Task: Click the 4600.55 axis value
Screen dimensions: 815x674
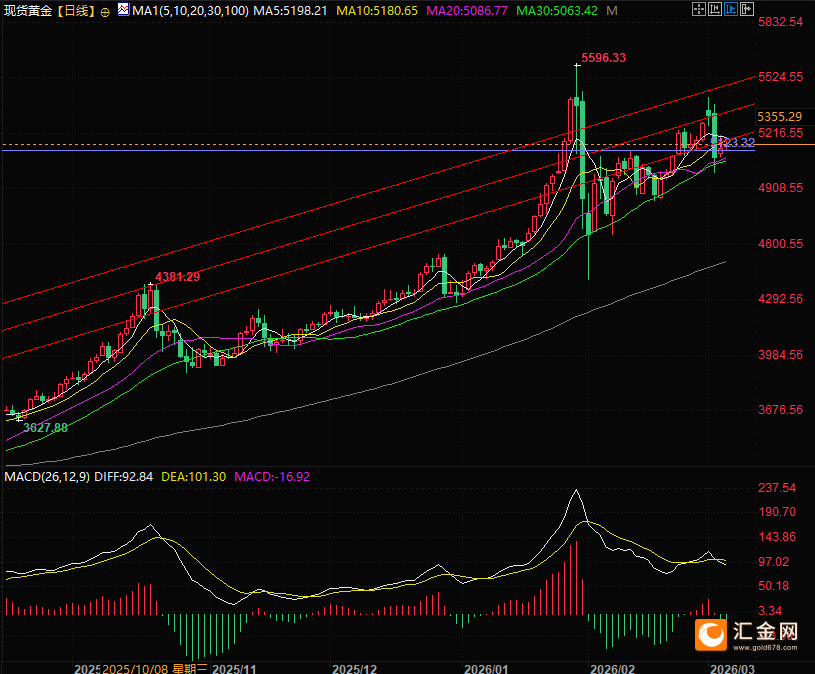Action: (781, 243)
